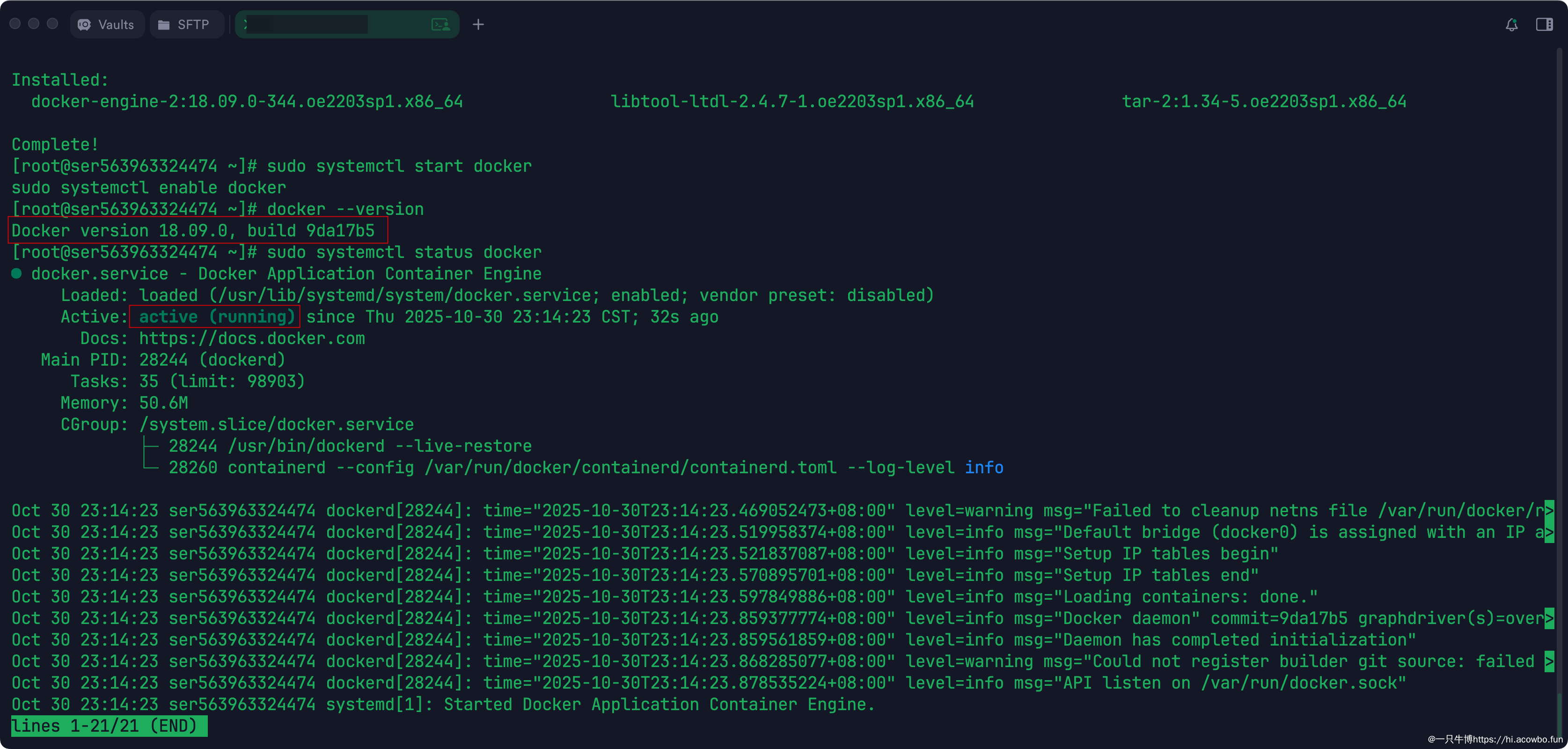Click the 'lines 1-21/21 (END)' pager status
Viewport: 1568px width, 749px height.
pyautogui.click(x=109, y=726)
